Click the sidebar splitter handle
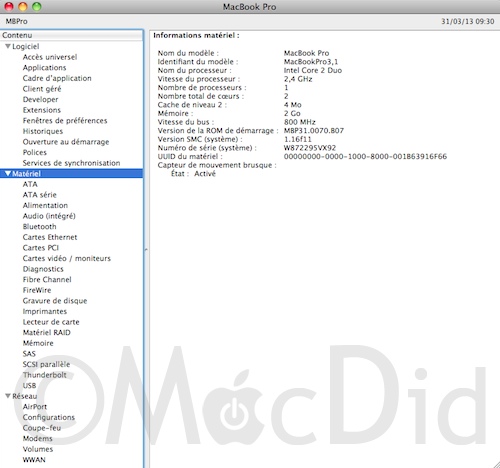The height and width of the screenshot is (468, 500). [146, 249]
